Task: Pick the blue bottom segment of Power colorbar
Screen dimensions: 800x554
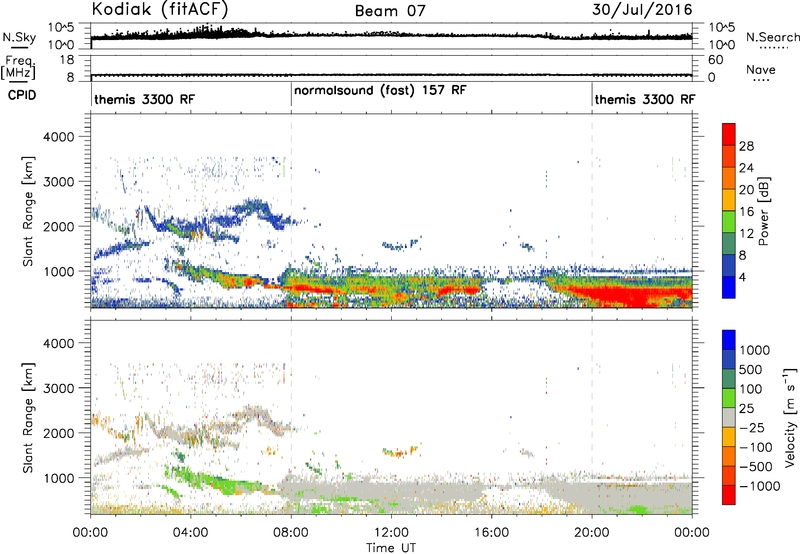Action: pos(729,287)
